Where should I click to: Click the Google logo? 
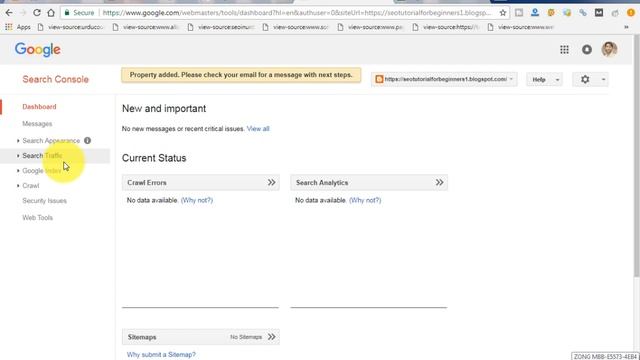point(38,50)
